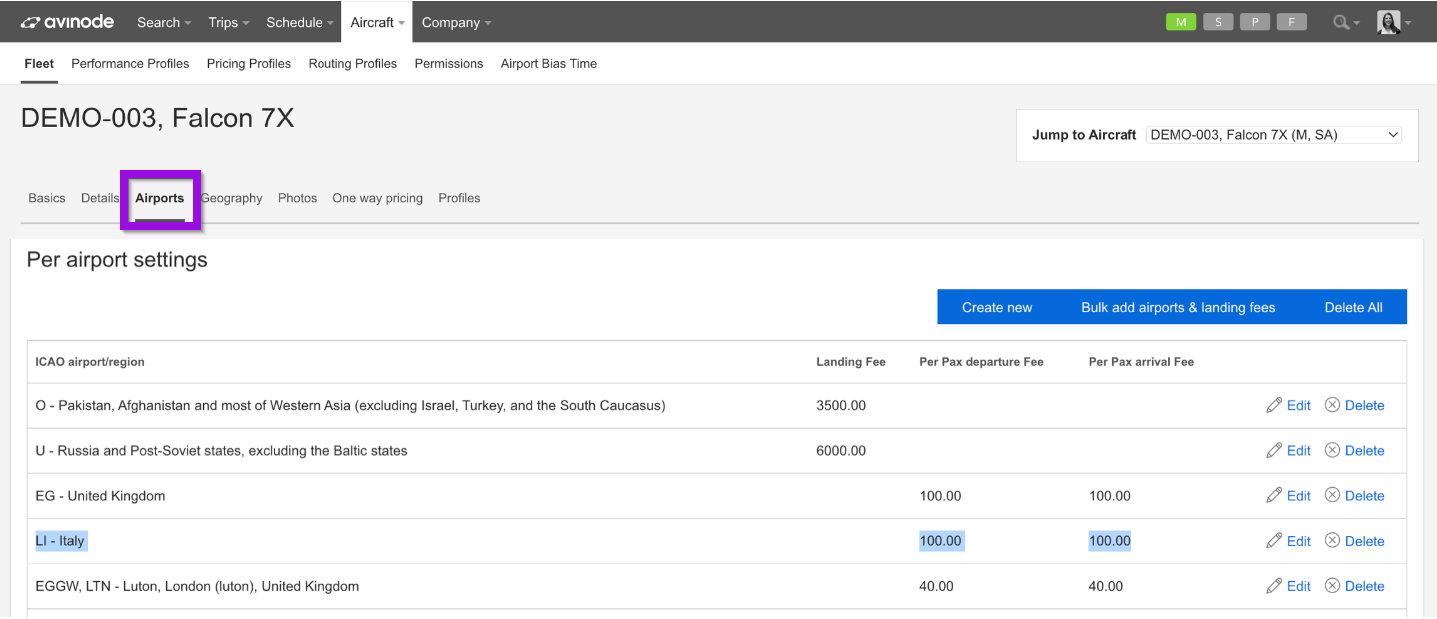Click the 6000.00 landing fee value

click(841, 450)
